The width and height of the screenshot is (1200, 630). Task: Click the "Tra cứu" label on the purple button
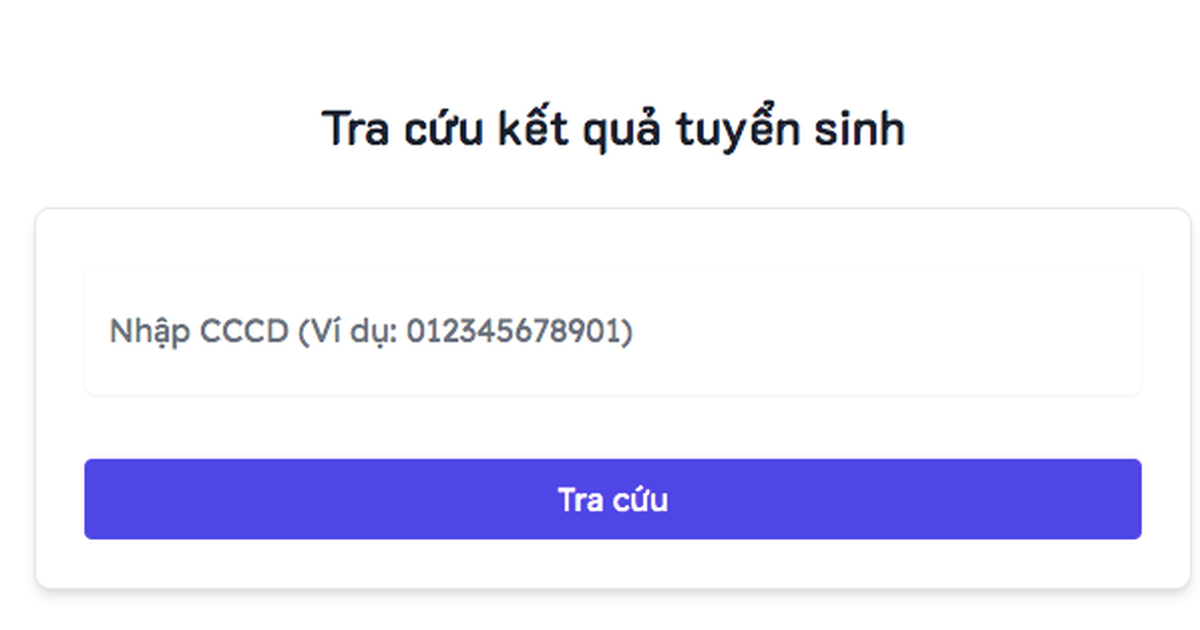[x=612, y=499]
